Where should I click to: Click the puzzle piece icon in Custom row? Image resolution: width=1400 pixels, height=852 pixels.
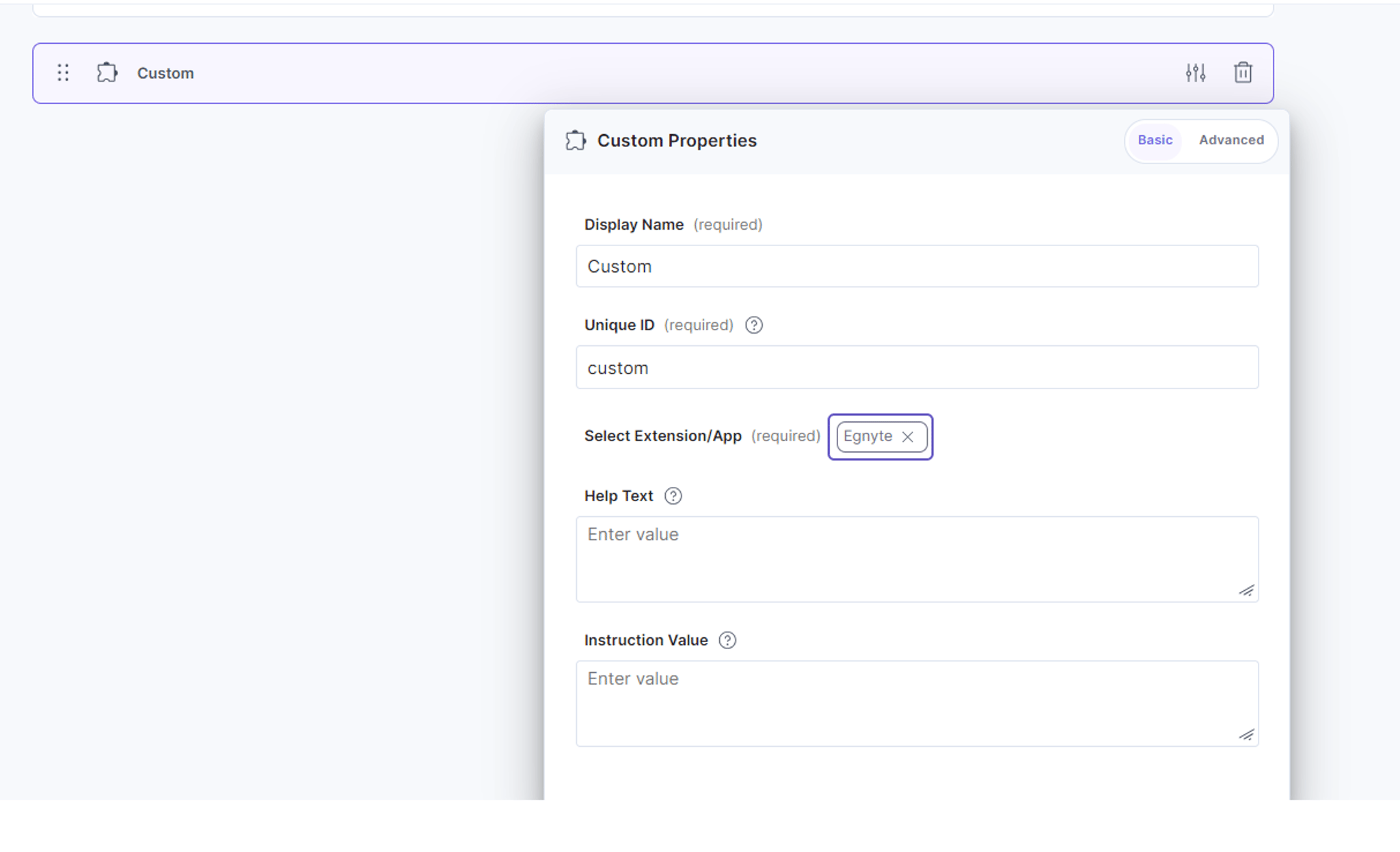coord(107,72)
